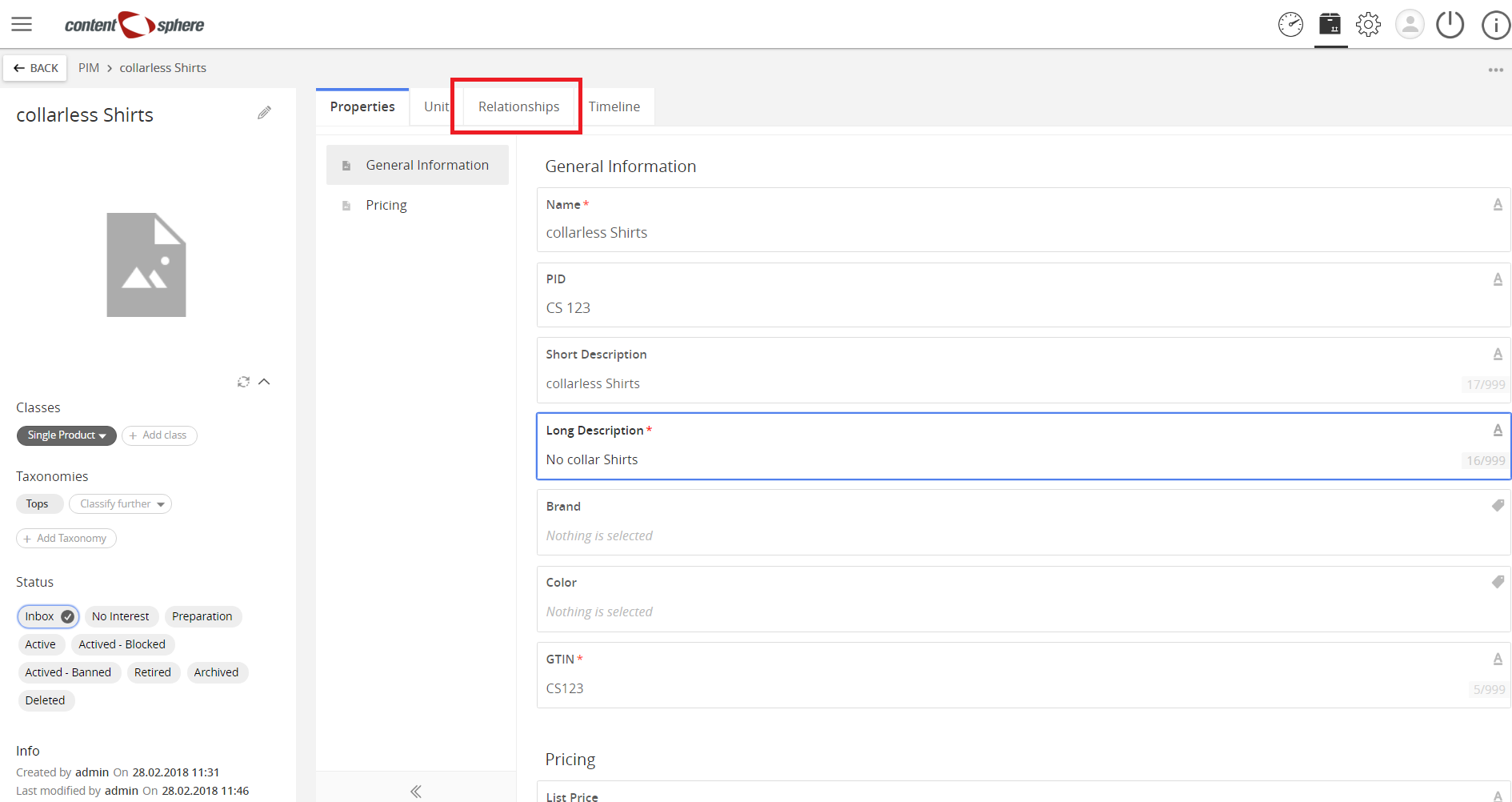Collapse the image panel with chevron up
This screenshot has width=1512, height=802.
click(264, 382)
